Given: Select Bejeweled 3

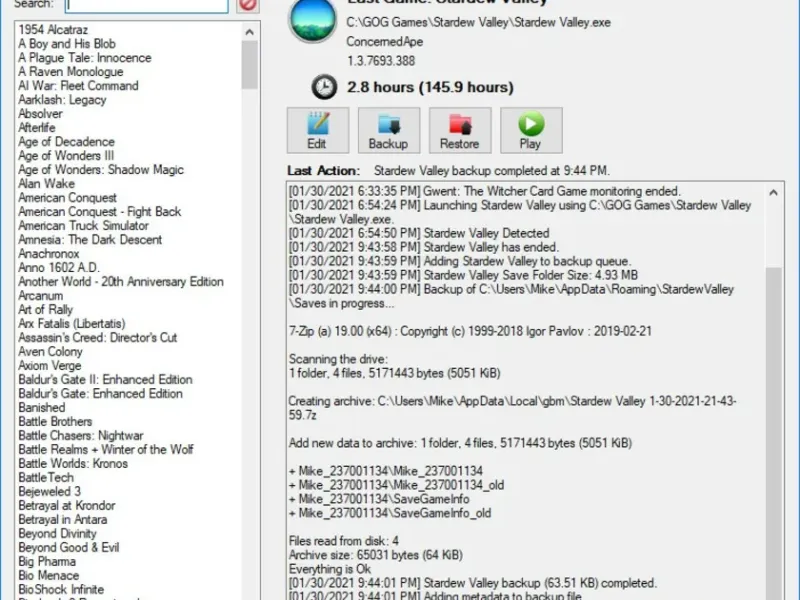Looking at the screenshot, I should [49, 492].
